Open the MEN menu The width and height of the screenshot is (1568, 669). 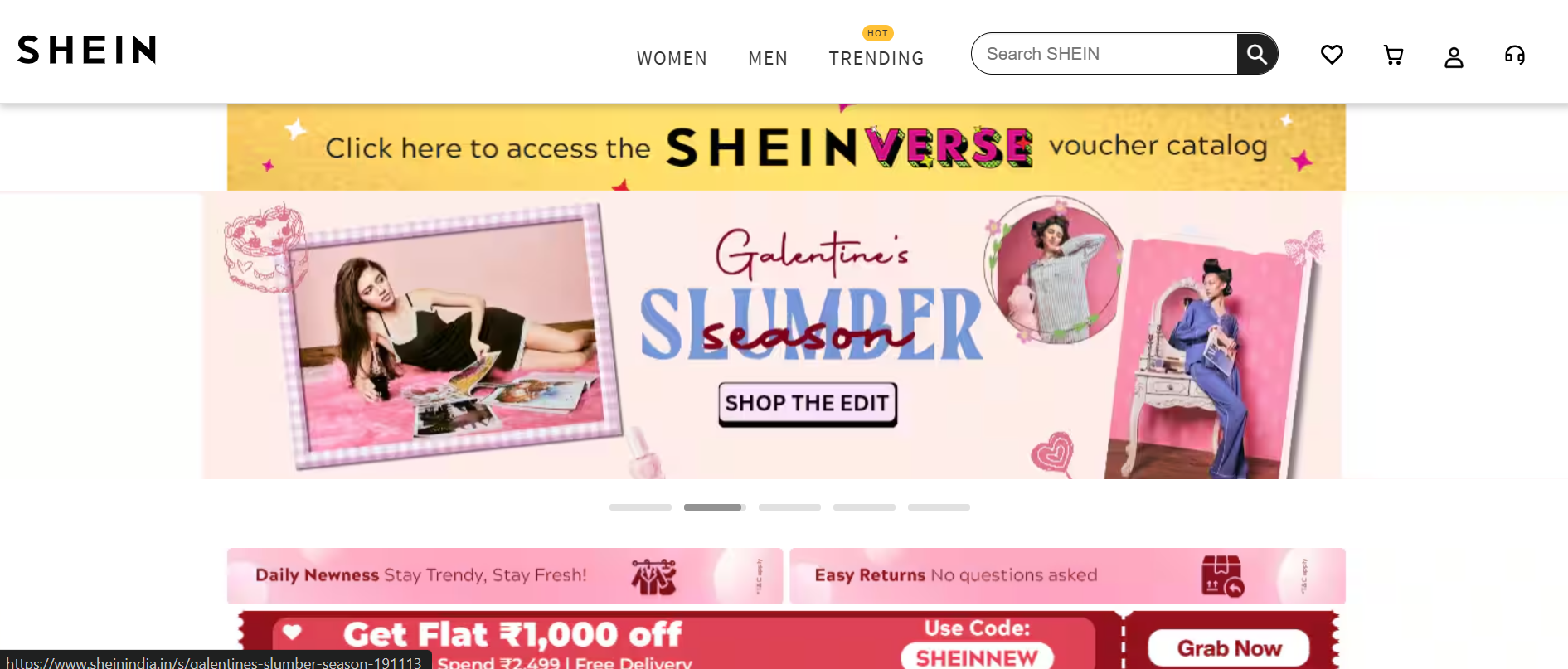coord(768,58)
